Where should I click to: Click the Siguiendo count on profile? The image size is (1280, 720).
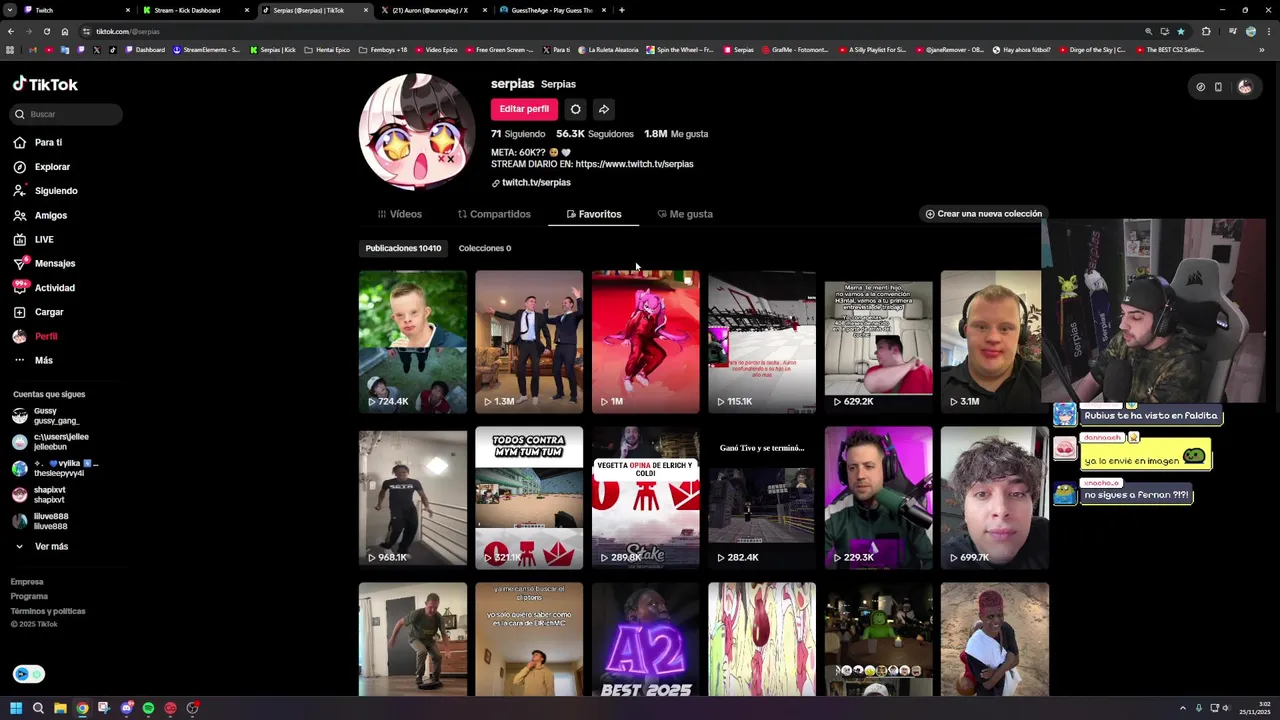pyautogui.click(x=518, y=134)
